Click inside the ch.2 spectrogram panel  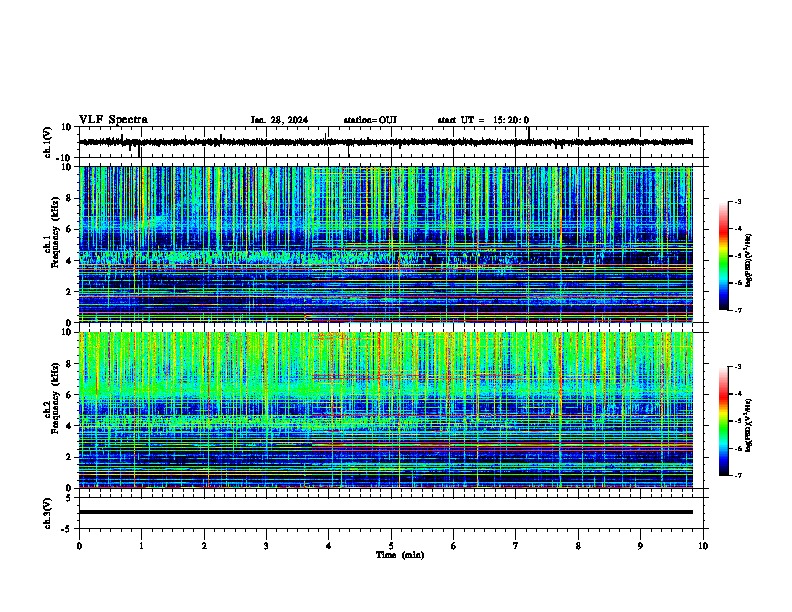tap(385, 410)
